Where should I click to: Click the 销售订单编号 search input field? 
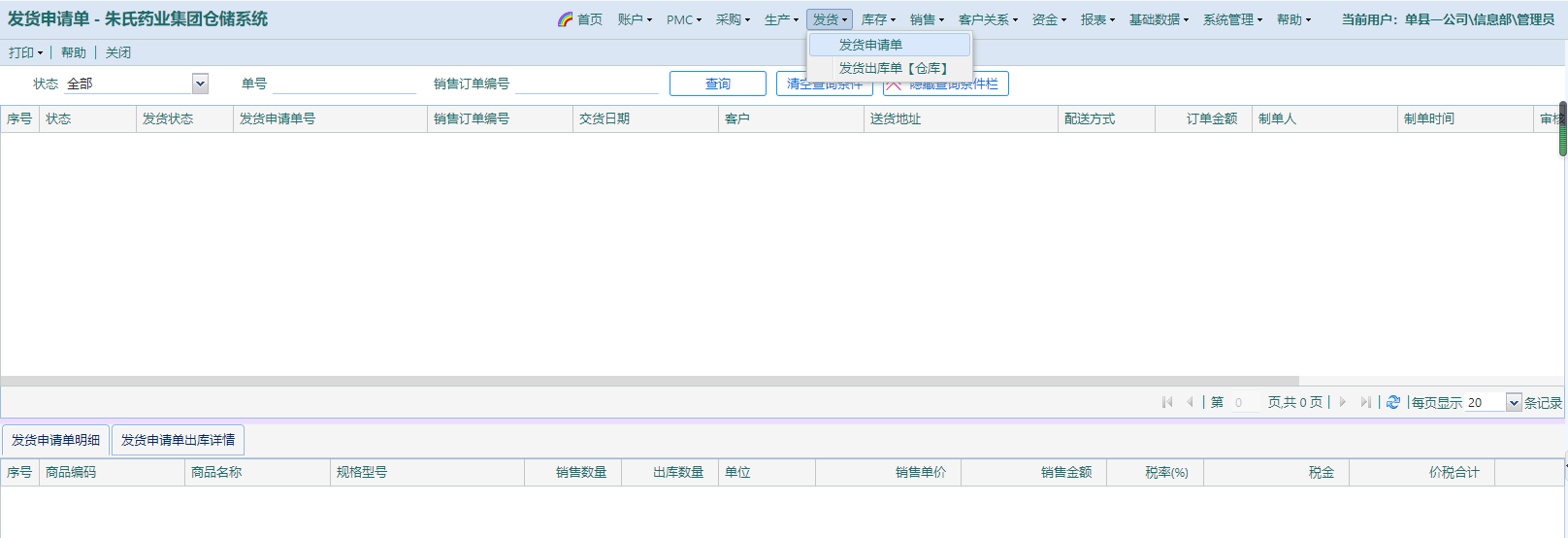pos(586,84)
